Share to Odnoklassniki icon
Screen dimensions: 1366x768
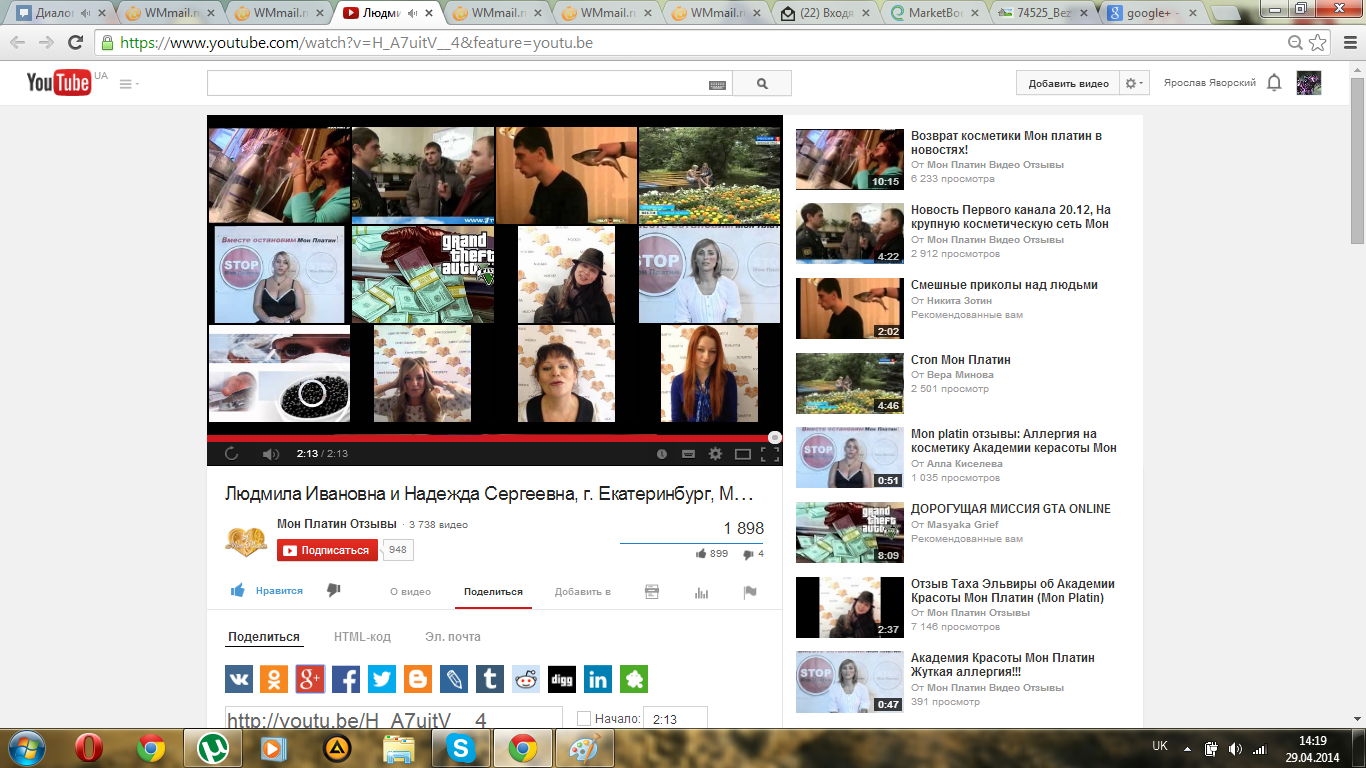coord(274,679)
